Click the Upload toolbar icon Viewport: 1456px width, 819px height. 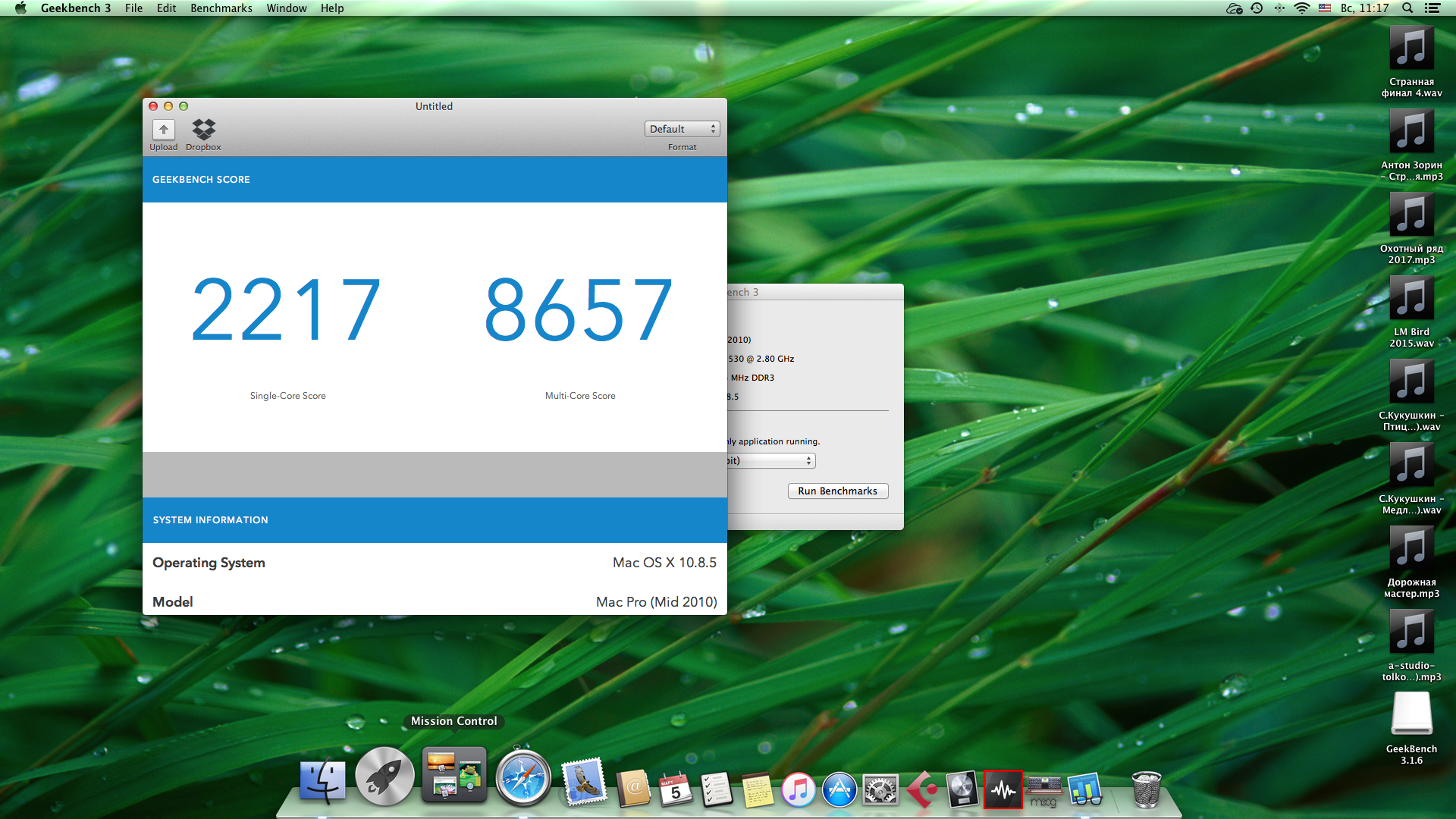pyautogui.click(x=163, y=130)
